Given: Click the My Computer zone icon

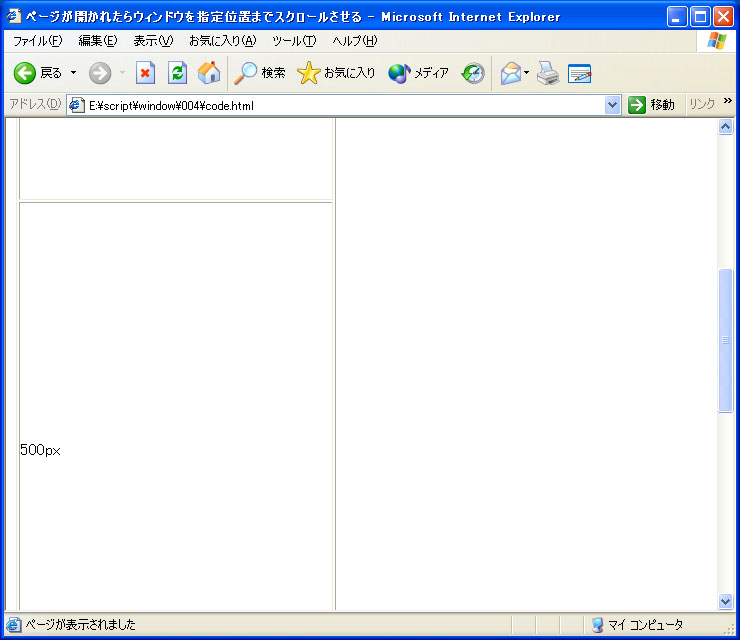Looking at the screenshot, I should [x=597, y=625].
